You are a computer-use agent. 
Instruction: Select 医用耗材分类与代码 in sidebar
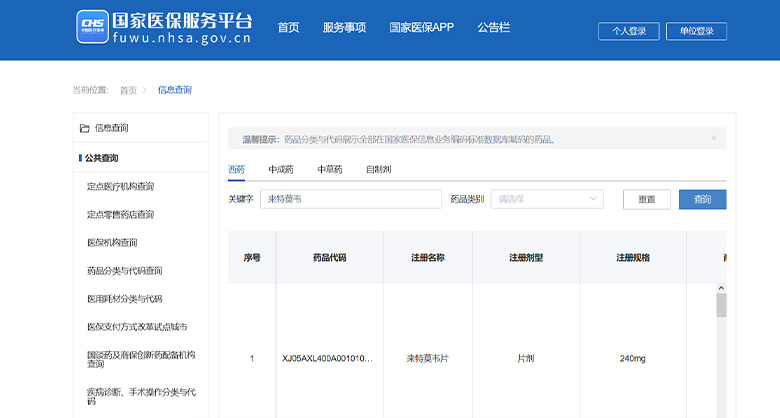point(125,299)
